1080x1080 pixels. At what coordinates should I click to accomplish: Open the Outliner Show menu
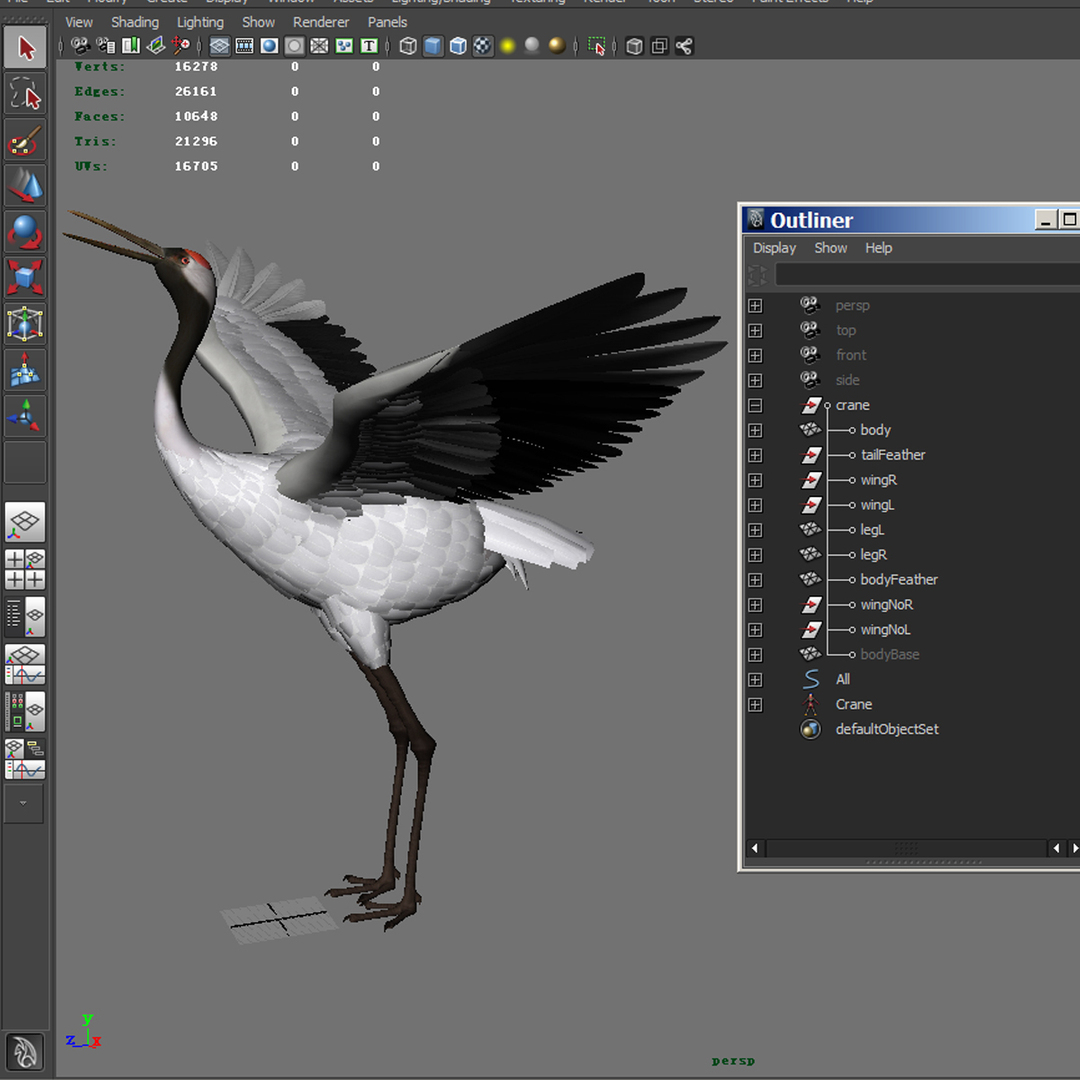tap(831, 248)
